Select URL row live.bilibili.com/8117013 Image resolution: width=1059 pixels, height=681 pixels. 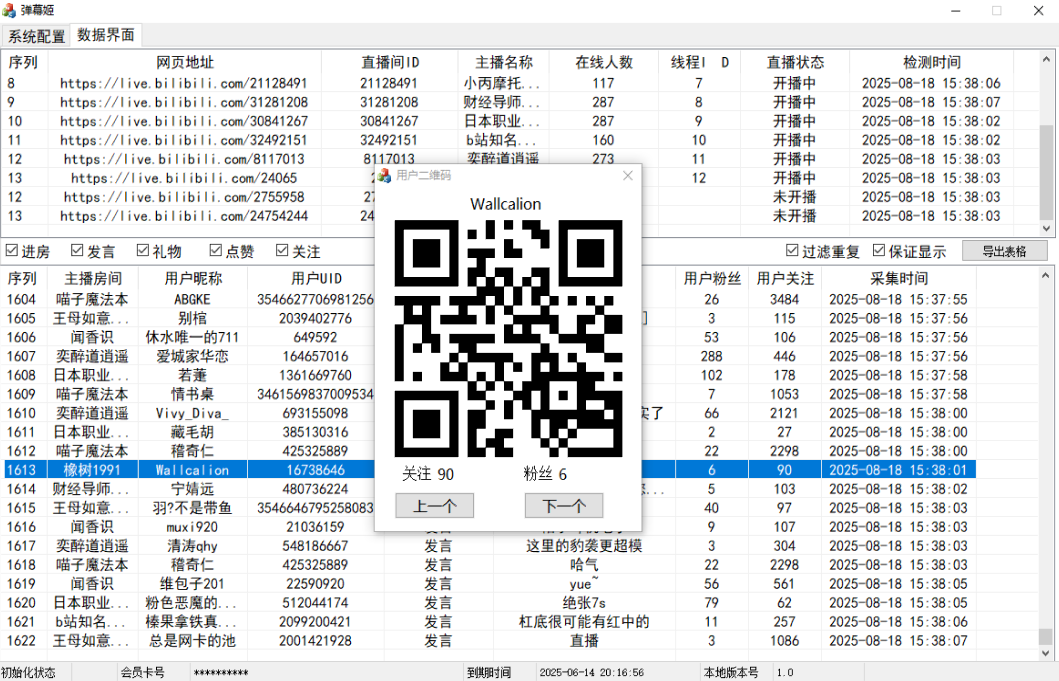184,159
